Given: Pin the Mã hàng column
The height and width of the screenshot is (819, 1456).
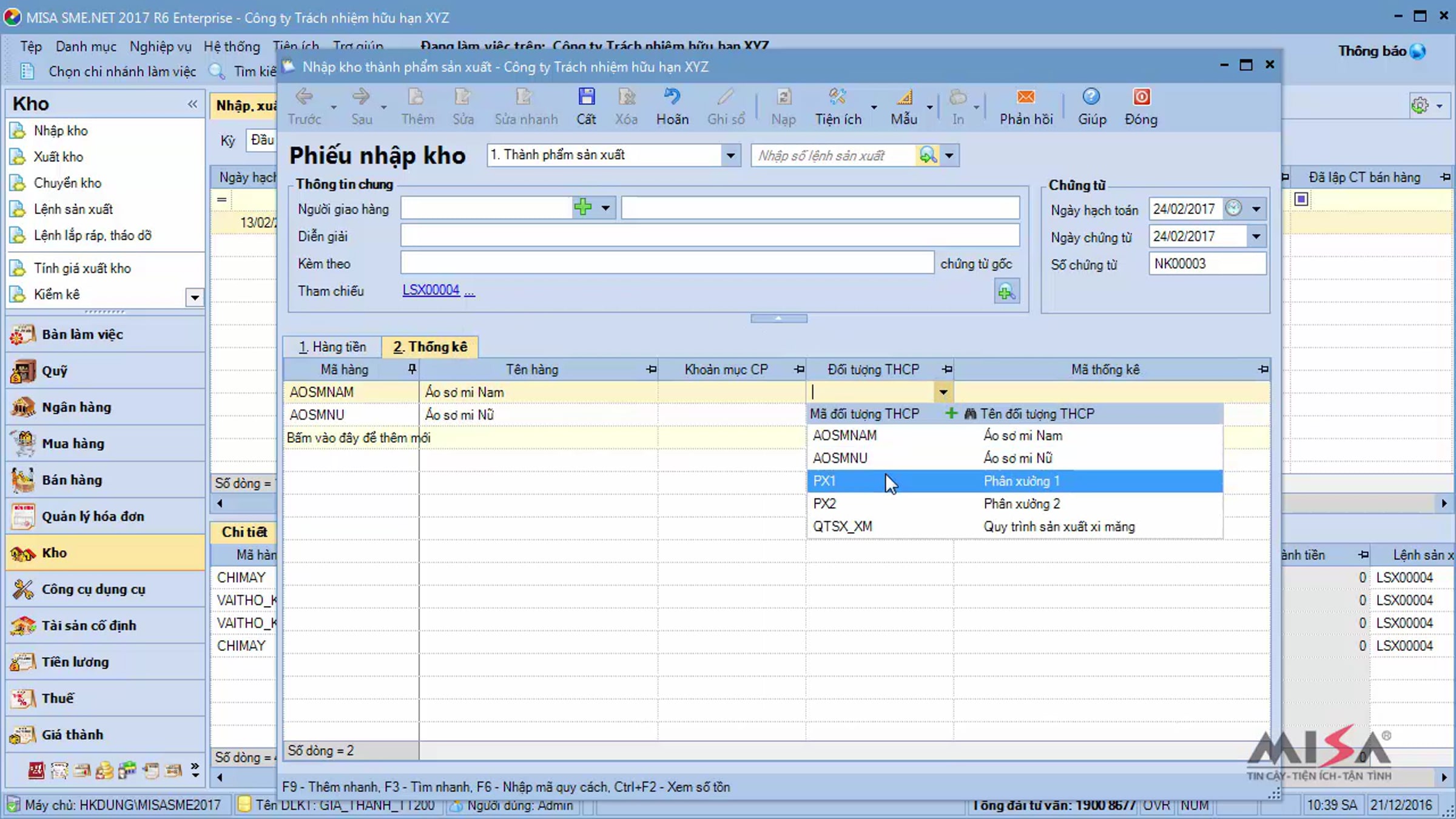Looking at the screenshot, I should pyautogui.click(x=412, y=369).
